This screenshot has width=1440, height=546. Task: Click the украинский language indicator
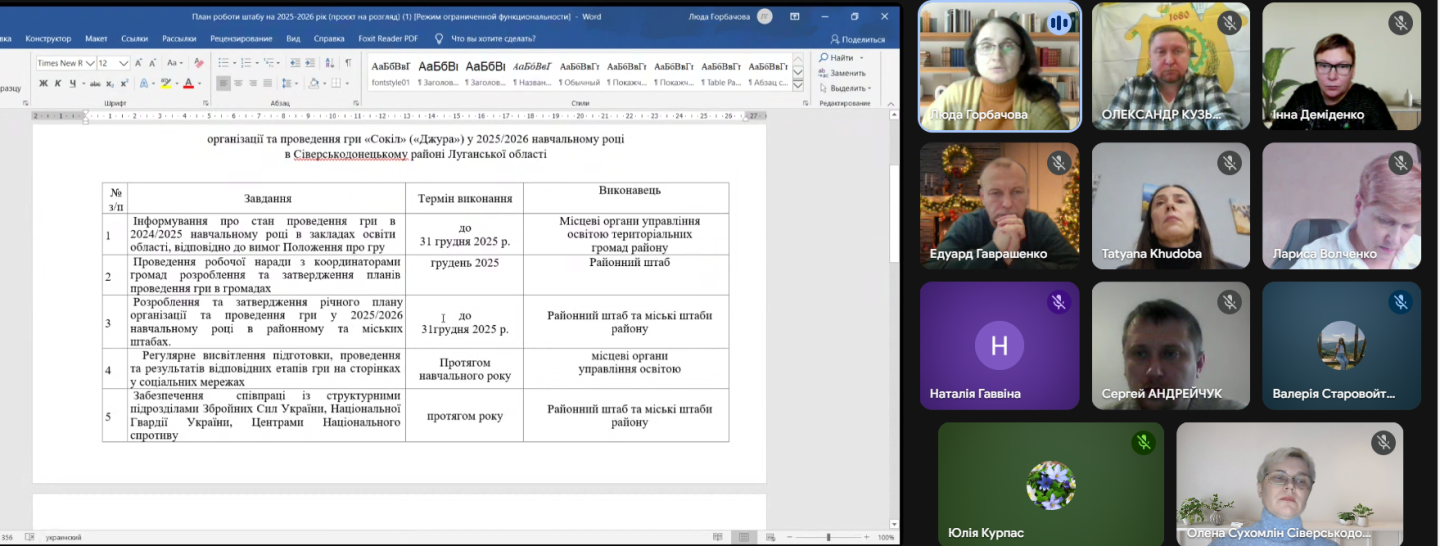tap(63, 537)
